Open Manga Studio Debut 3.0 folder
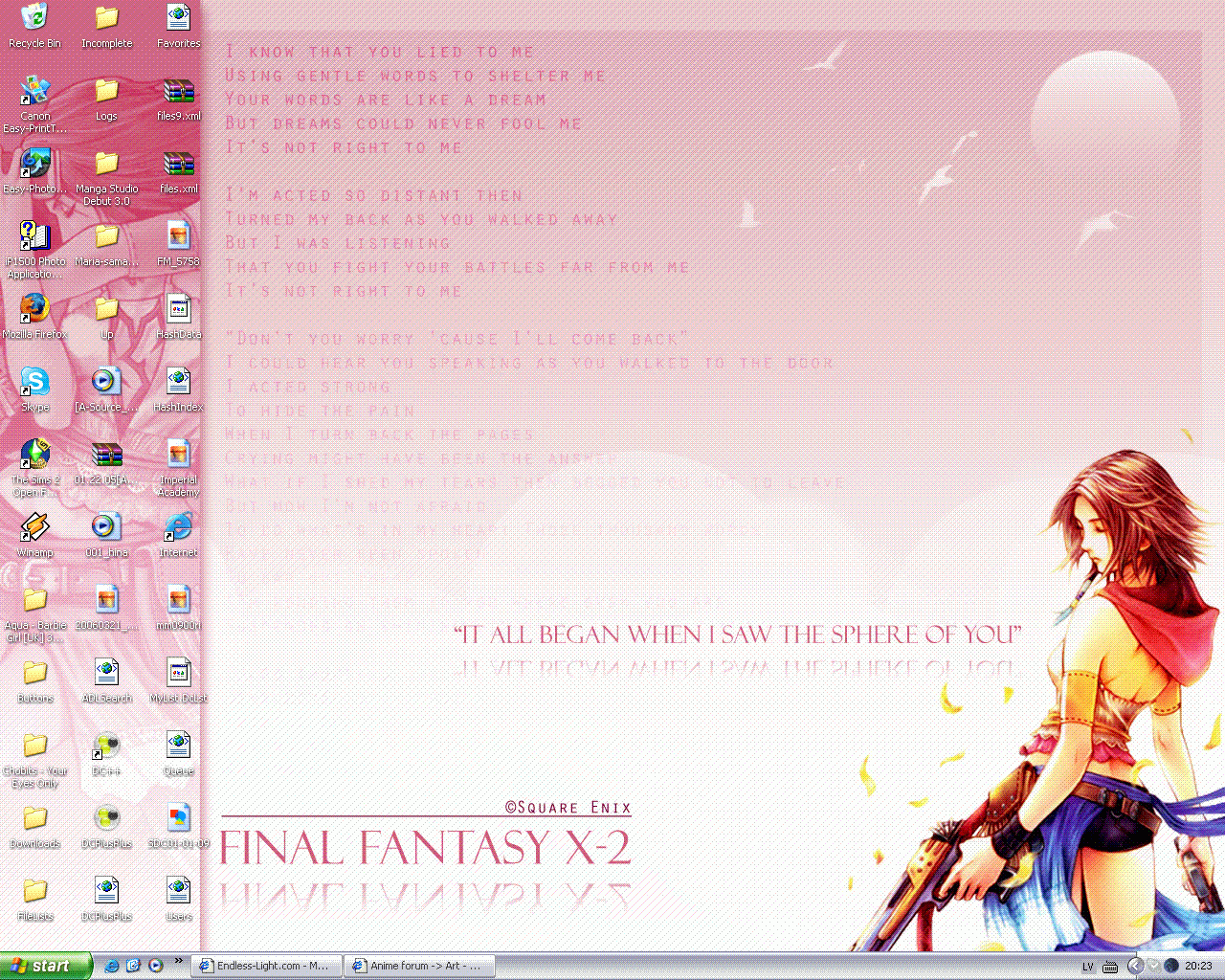 pos(106,177)
